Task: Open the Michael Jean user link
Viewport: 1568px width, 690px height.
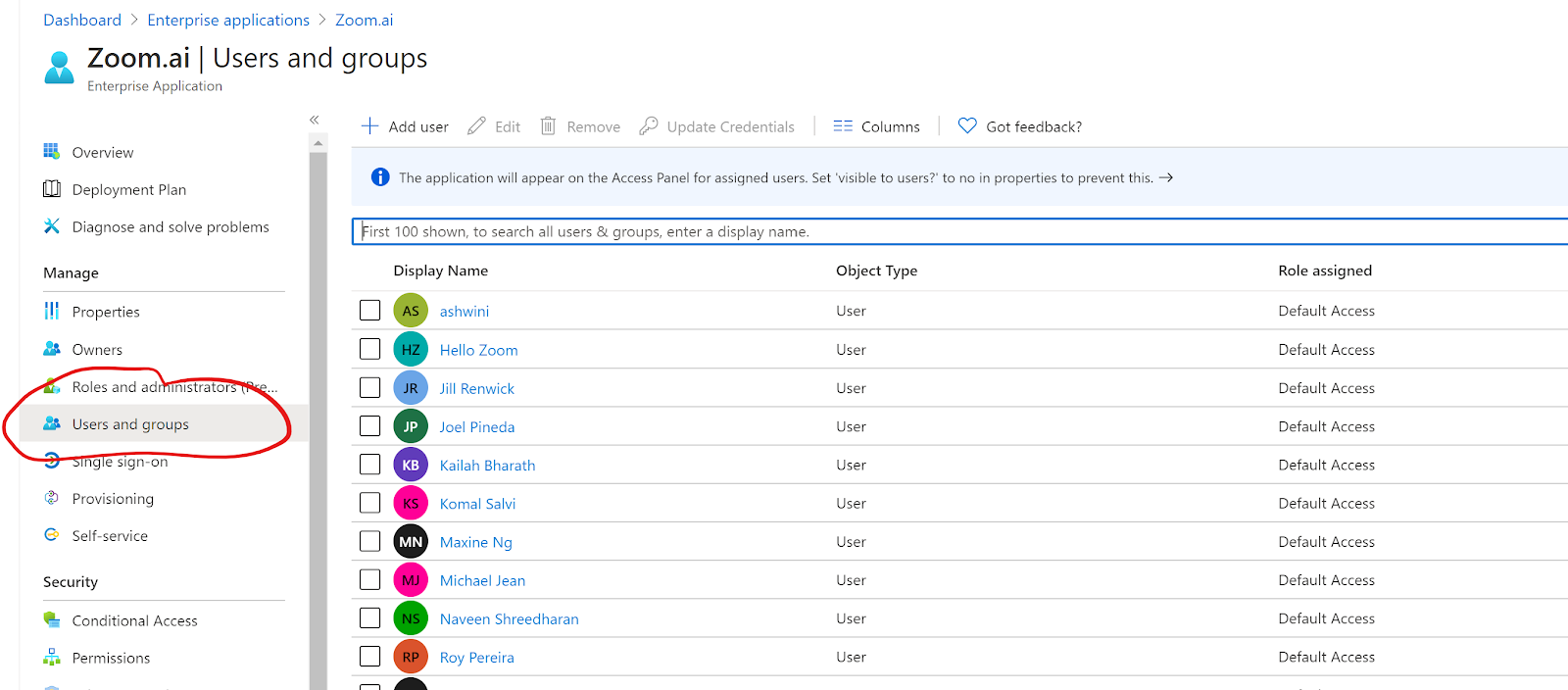Action: (x=482, y=580)
